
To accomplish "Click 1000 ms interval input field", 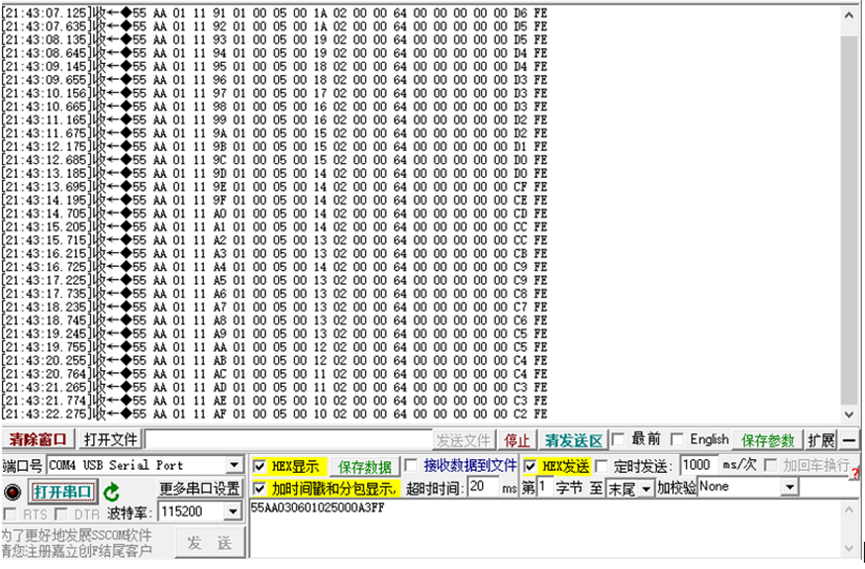I will [x=699, y=465].
